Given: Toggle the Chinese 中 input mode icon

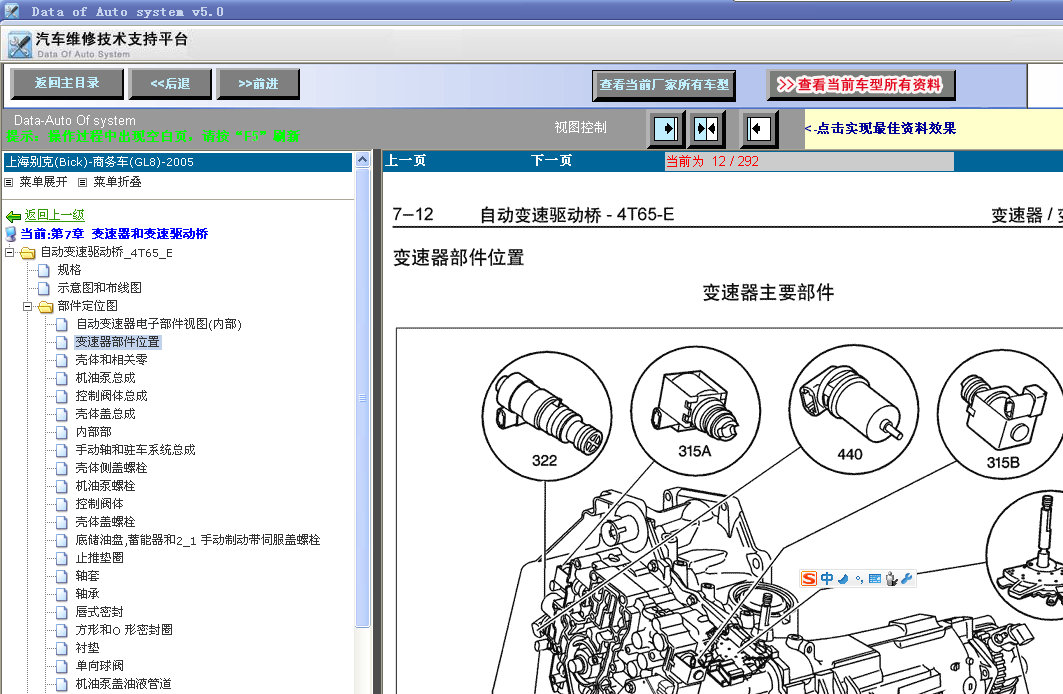Looking at the screenshot, I should (x=827, y=578).
